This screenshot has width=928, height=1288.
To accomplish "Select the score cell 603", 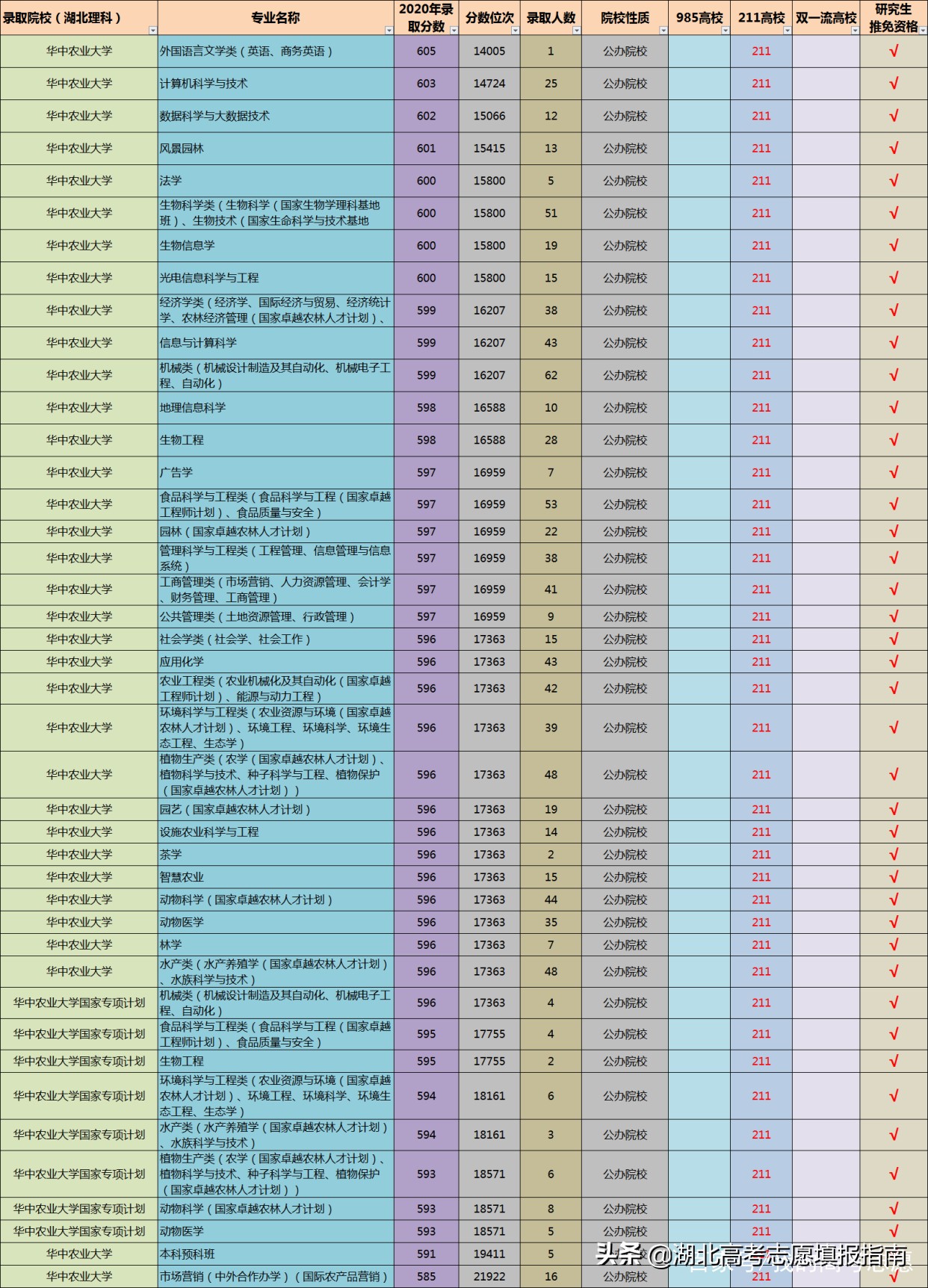I will (x=427, y=84).
